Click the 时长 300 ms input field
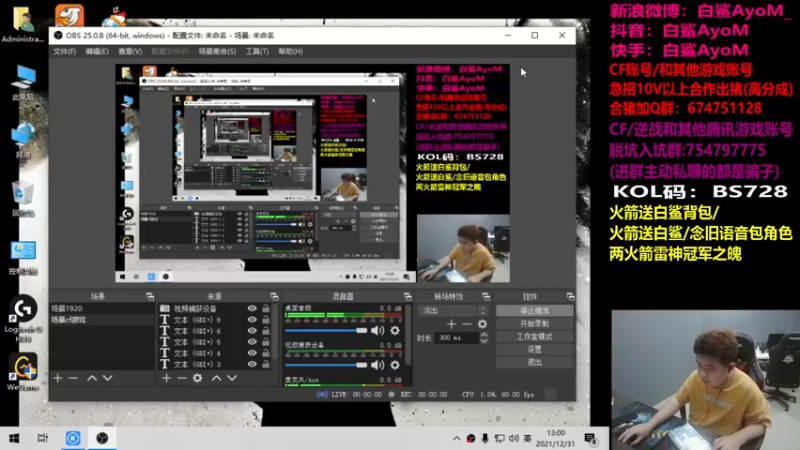This screenshot has height=450, width=800. (x=457, y=338)
